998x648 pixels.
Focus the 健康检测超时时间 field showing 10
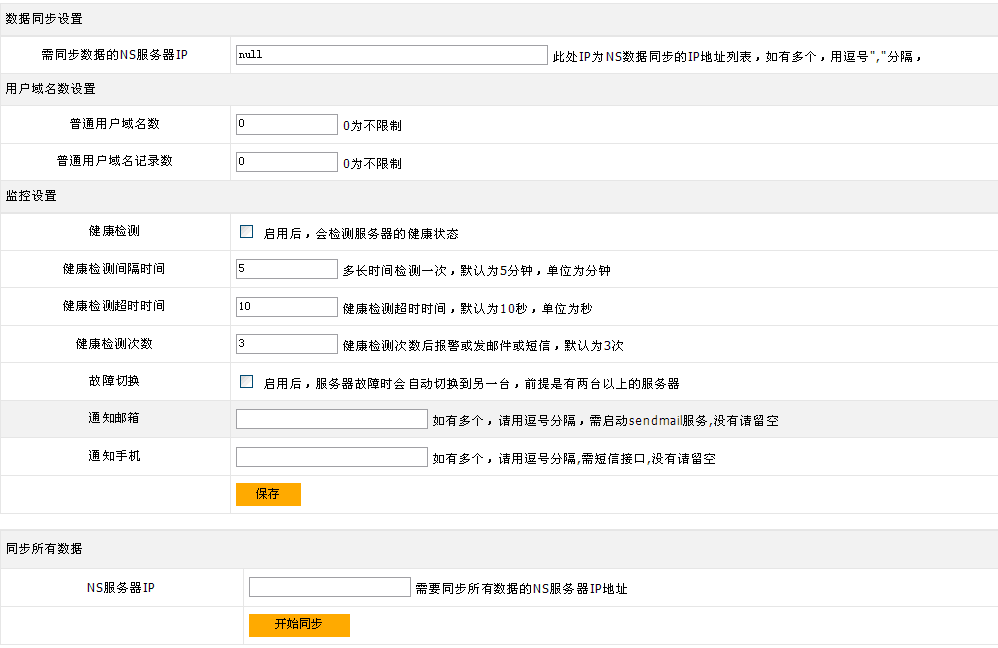click(x=287, y=307)
